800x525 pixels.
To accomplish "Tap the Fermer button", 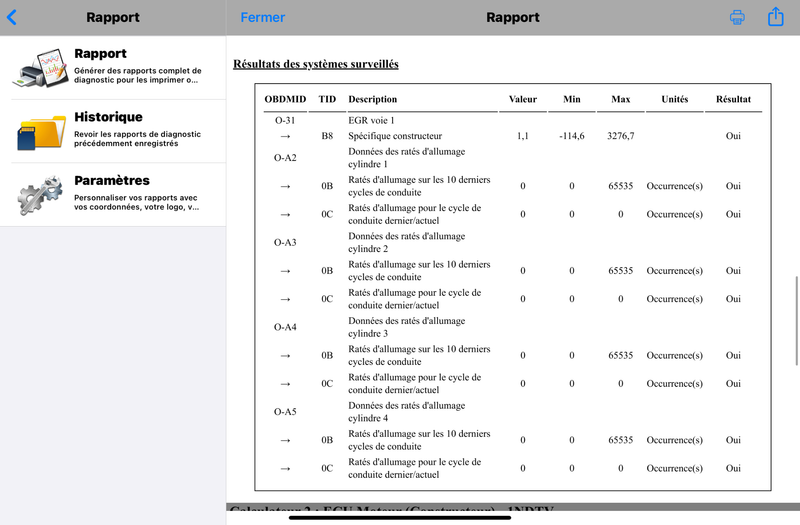I will point(263,17).
